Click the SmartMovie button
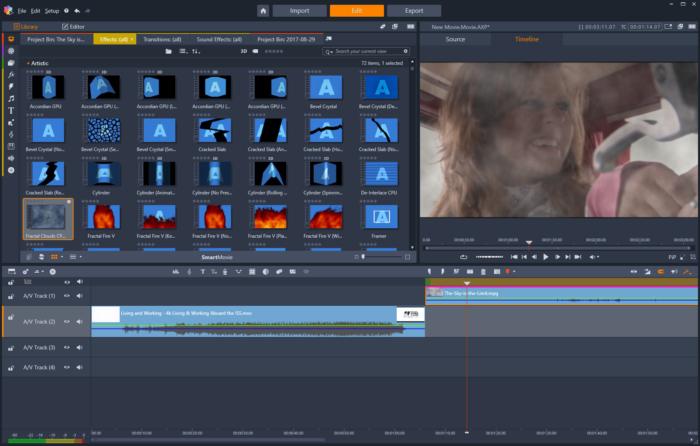700x446 pixels. (217, 257)
